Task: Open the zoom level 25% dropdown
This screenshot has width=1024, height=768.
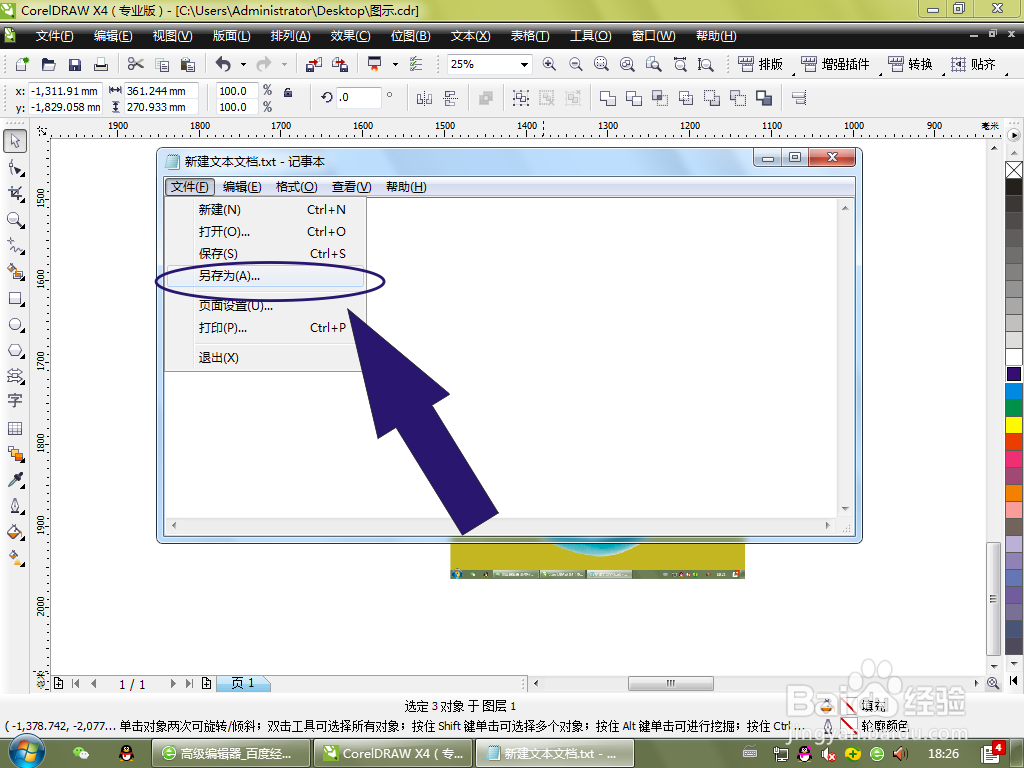Action: (x=524, y=64)
